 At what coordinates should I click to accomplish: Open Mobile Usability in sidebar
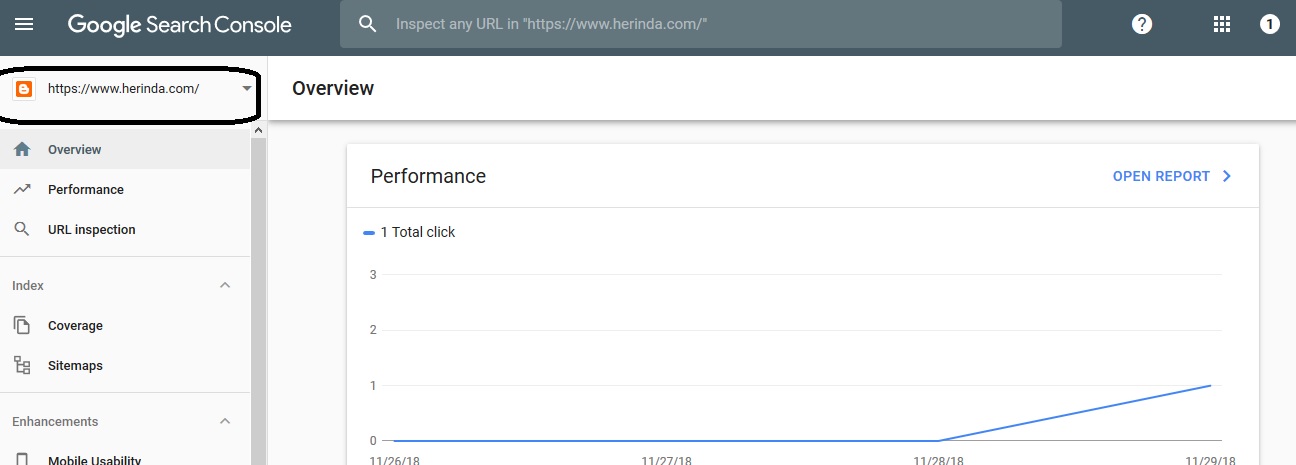(x=94, y=460)
